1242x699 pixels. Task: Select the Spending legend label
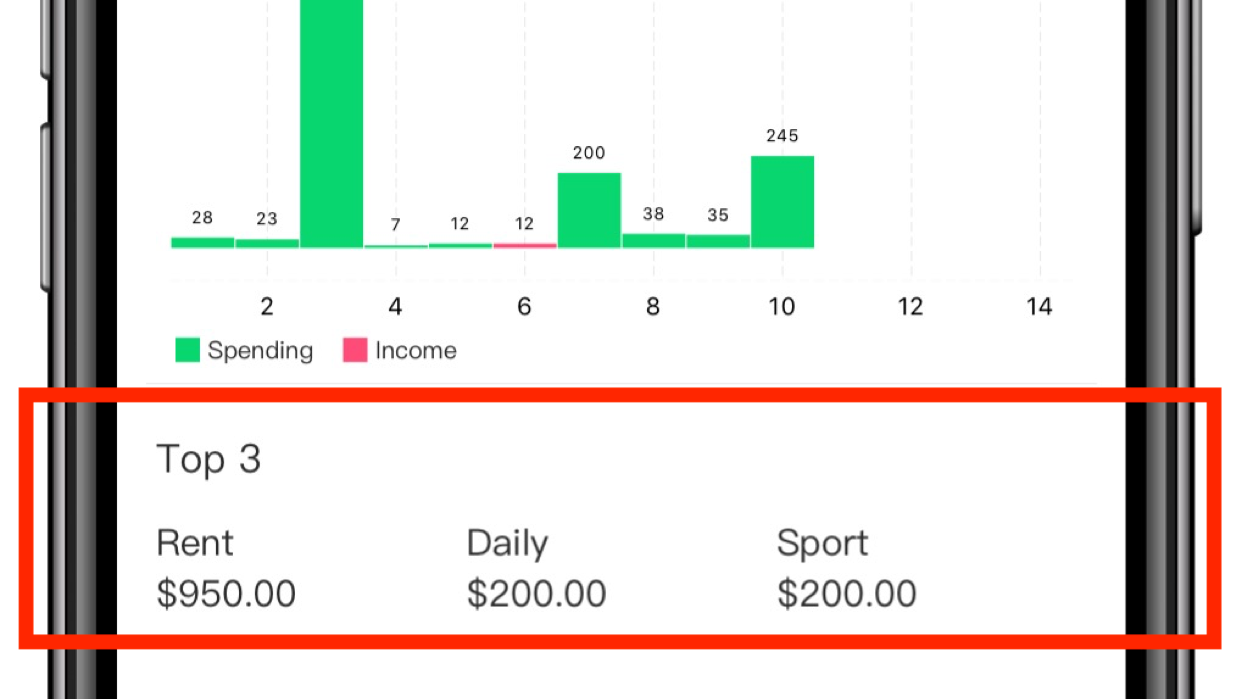pyautogui.click(x=260, y=351)
